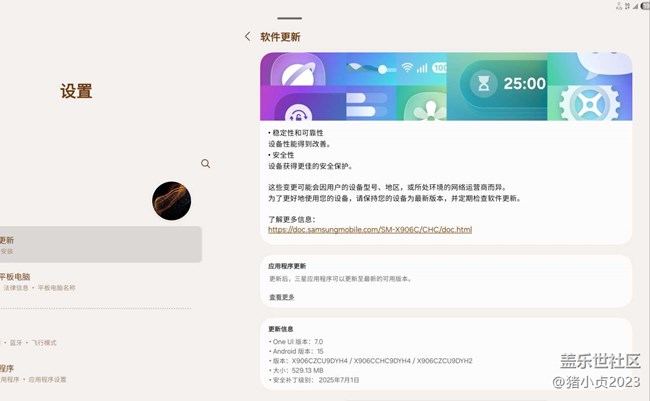Tap the planet browser icon in banner
The height and width of the screenshot is (401, 650).
(297, 78)
